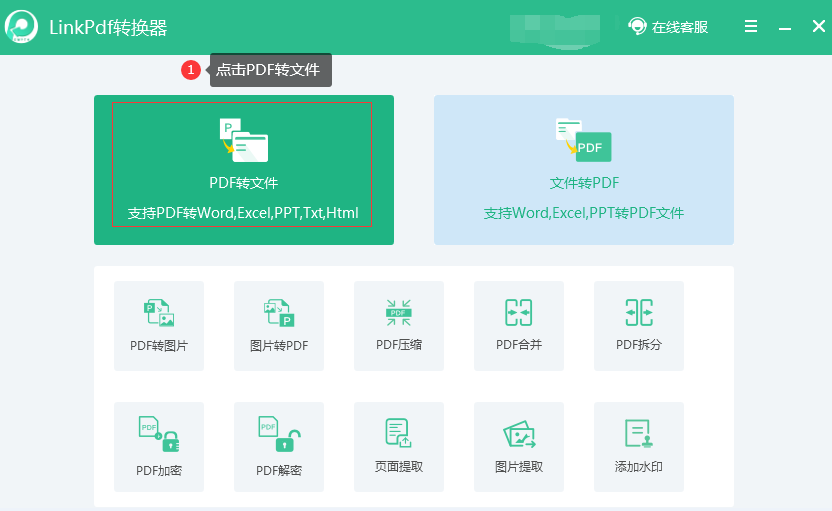The height and width of the screenshot is (511, 832).
Task: Open the PDF解密 unlock icon
Action: click(279, 434)
